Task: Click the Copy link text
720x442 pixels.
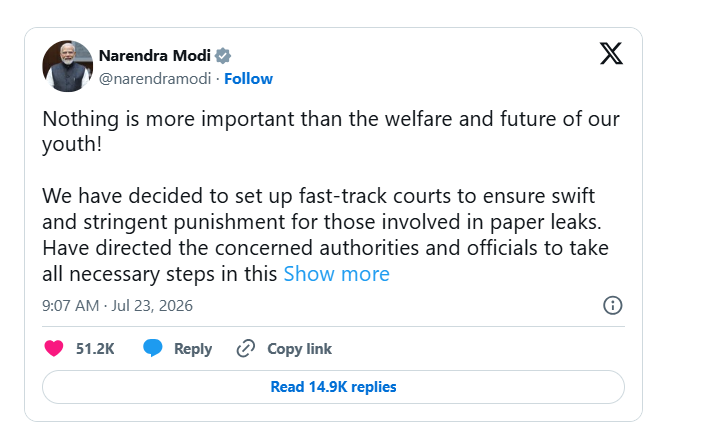Action: 299,349
